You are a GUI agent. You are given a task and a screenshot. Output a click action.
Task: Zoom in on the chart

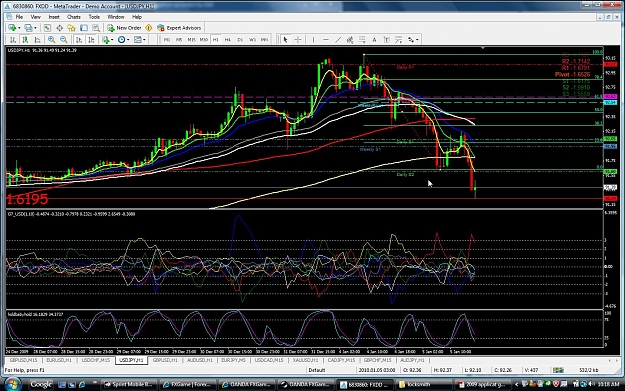pyautogui.click(x=51, y=39)
